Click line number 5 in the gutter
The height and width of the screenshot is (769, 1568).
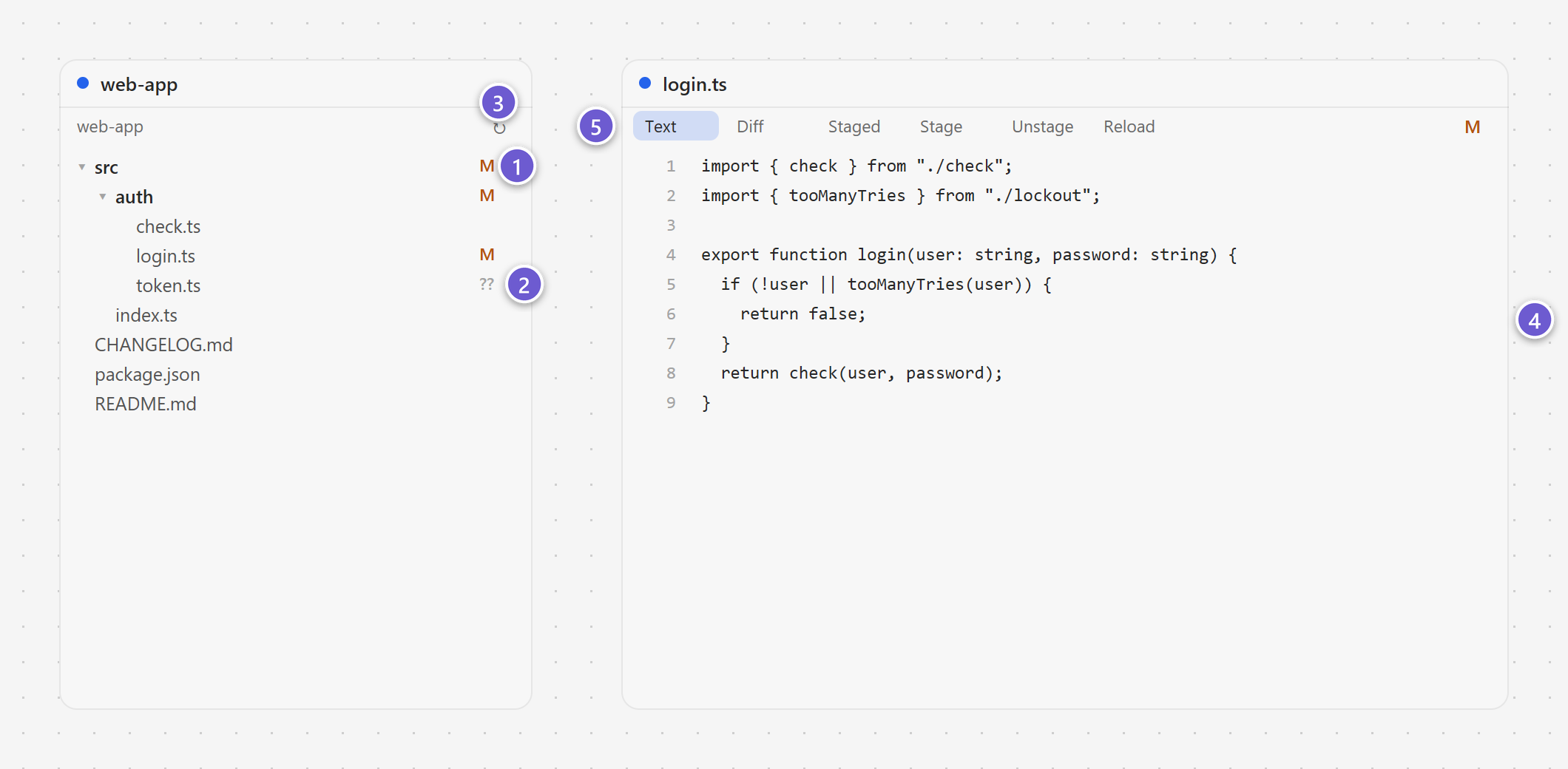671,284
